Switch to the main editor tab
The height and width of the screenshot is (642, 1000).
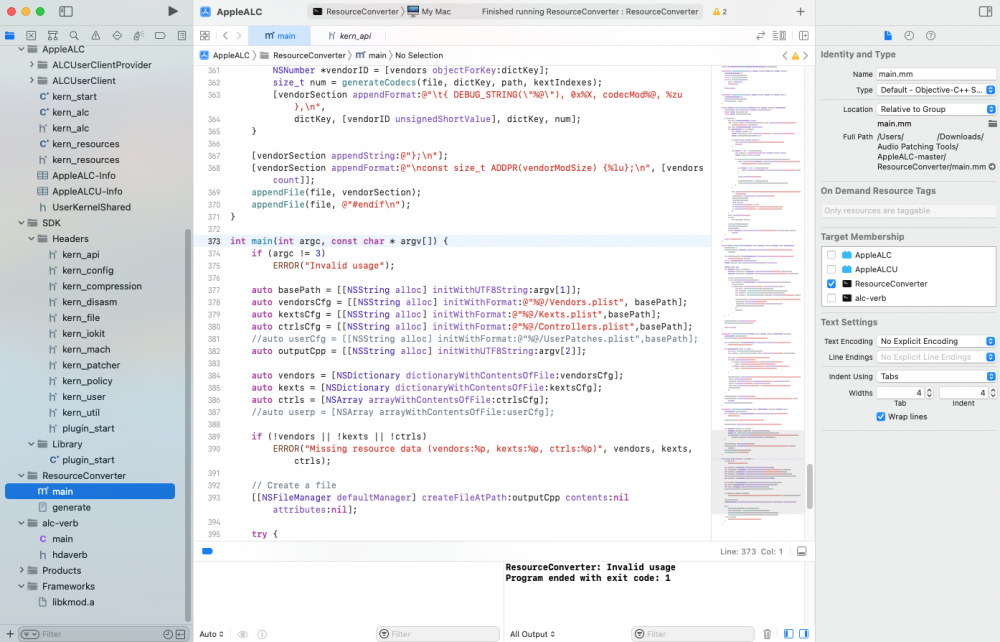tap(279, 36)
